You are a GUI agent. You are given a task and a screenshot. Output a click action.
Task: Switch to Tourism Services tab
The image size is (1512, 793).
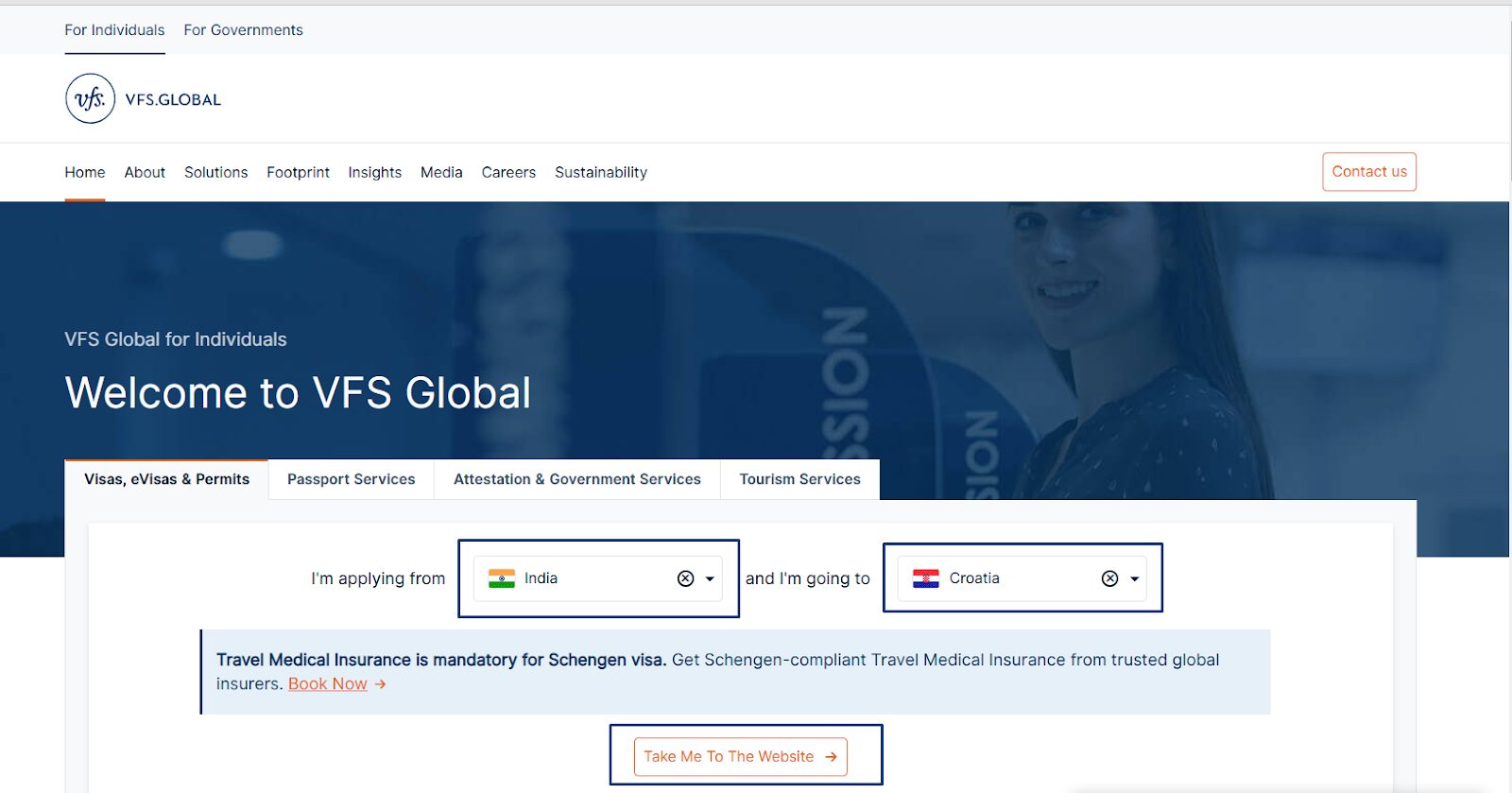[799, 479]
